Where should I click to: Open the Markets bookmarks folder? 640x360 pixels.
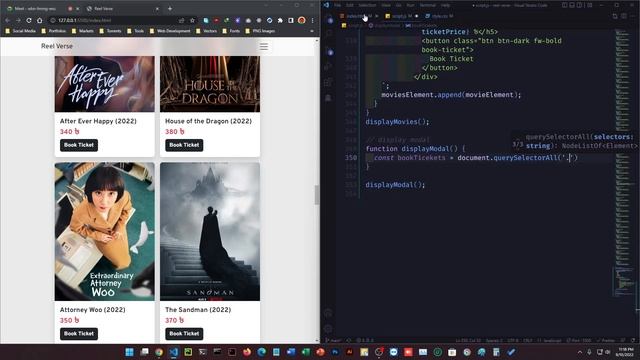click(x=82, y=31)
